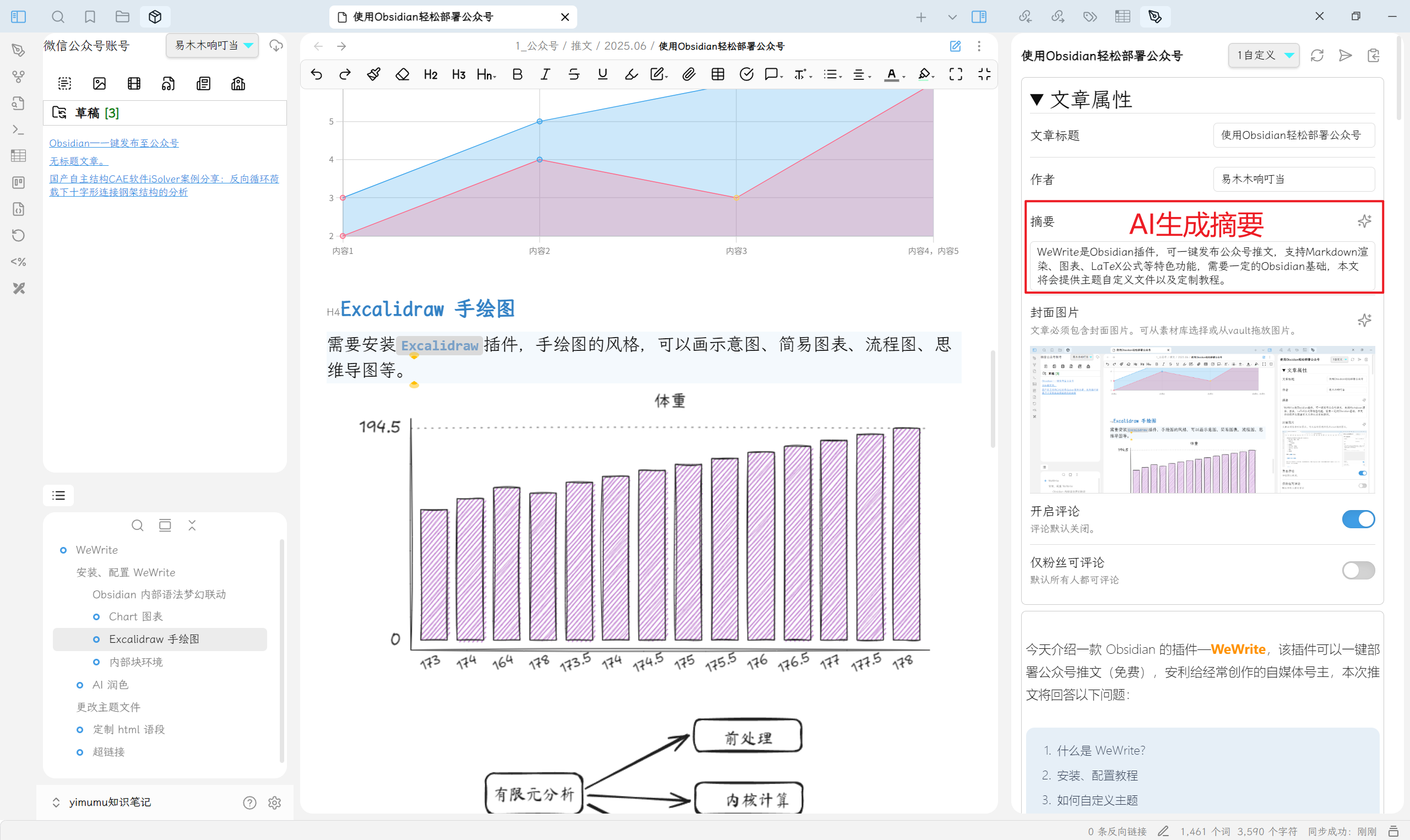Collapse the 文章属性 section
Image resolution: width=1410 pixels, height=840 pixels.
pyautogui.click(x=1037, y=100)
